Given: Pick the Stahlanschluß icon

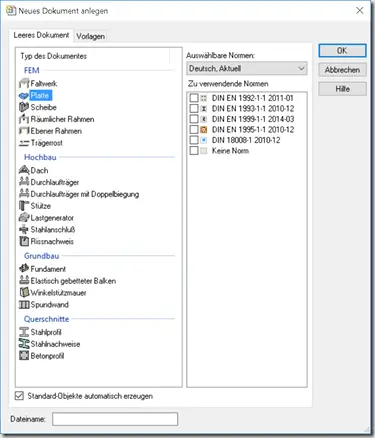Looking at the screenshot, I should click(x=24, y=230).
